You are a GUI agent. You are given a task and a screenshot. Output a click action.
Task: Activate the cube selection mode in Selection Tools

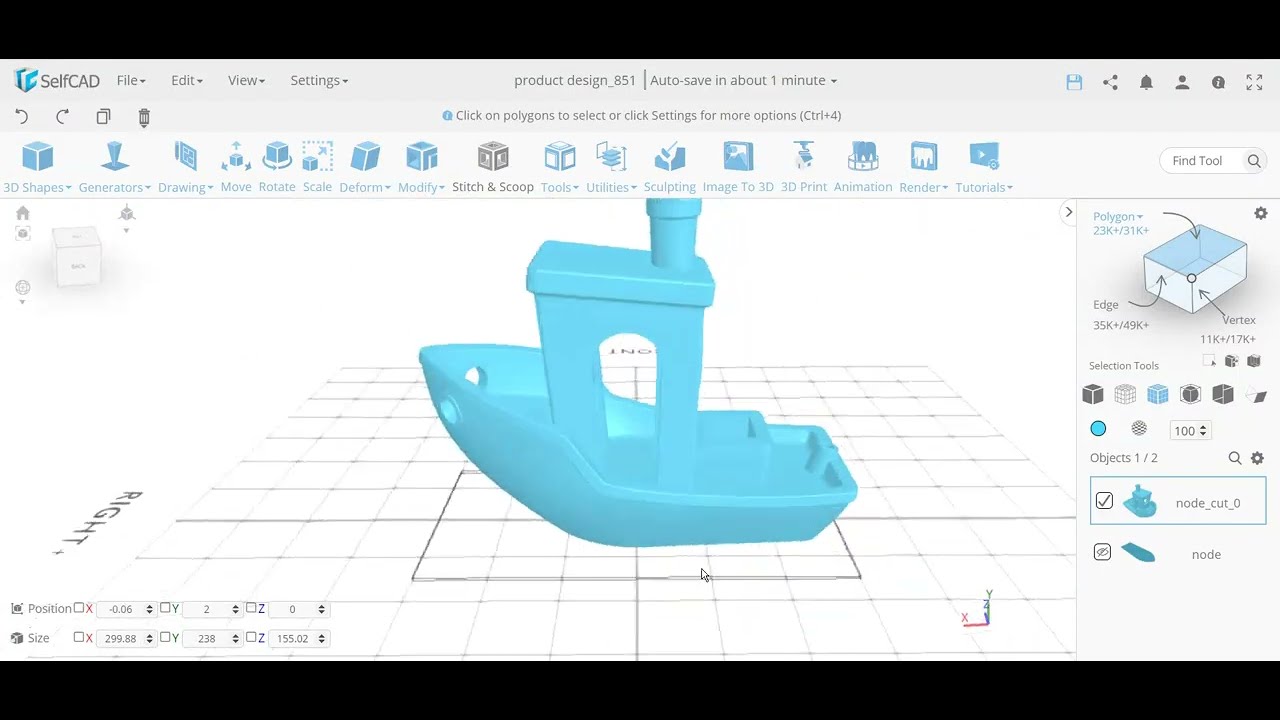point(1092,394)
